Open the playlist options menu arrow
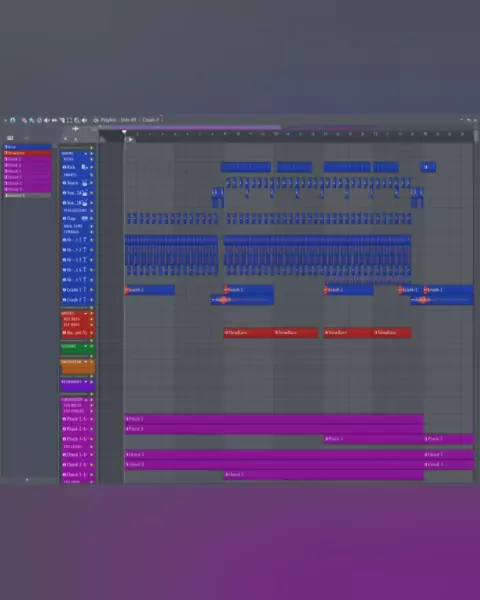480x600 pixels. (x=5, y=121)
